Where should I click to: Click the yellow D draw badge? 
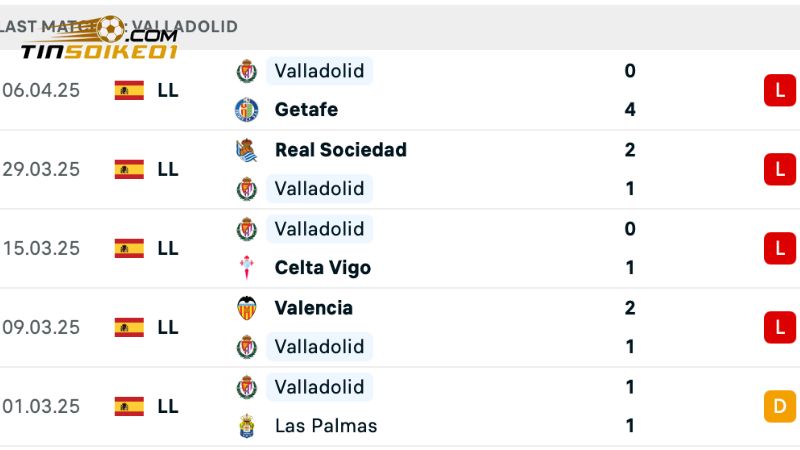(779, 406)
